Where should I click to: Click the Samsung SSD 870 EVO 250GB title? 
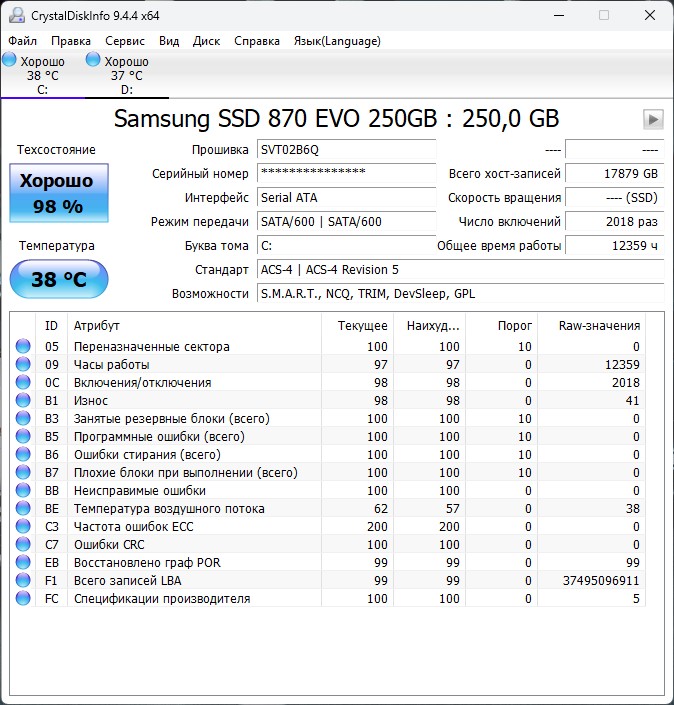coord(336,119)
